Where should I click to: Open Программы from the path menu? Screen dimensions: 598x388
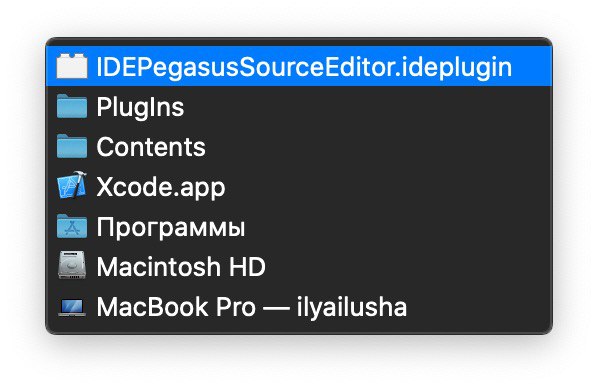(299, 227)
